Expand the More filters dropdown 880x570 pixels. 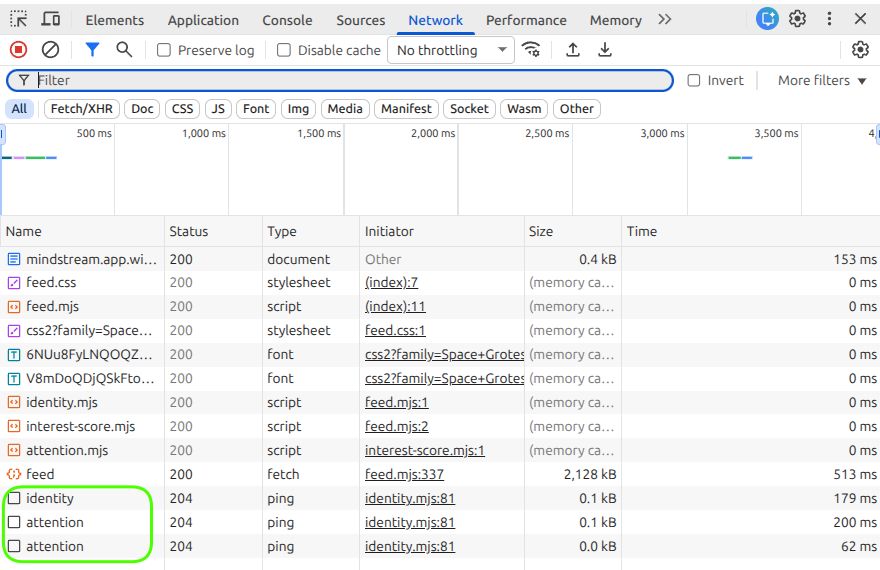click(x=822, y=81)
